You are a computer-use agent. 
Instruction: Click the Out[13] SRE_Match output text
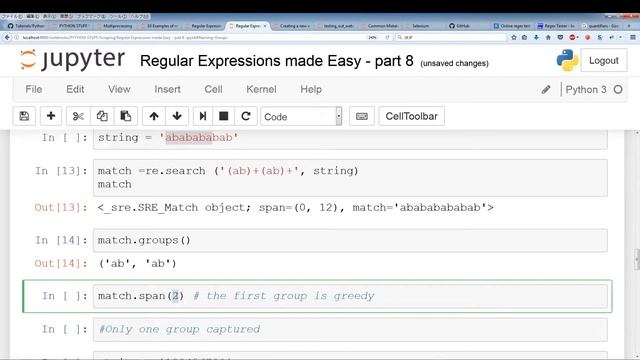click(x=296, y=208)
